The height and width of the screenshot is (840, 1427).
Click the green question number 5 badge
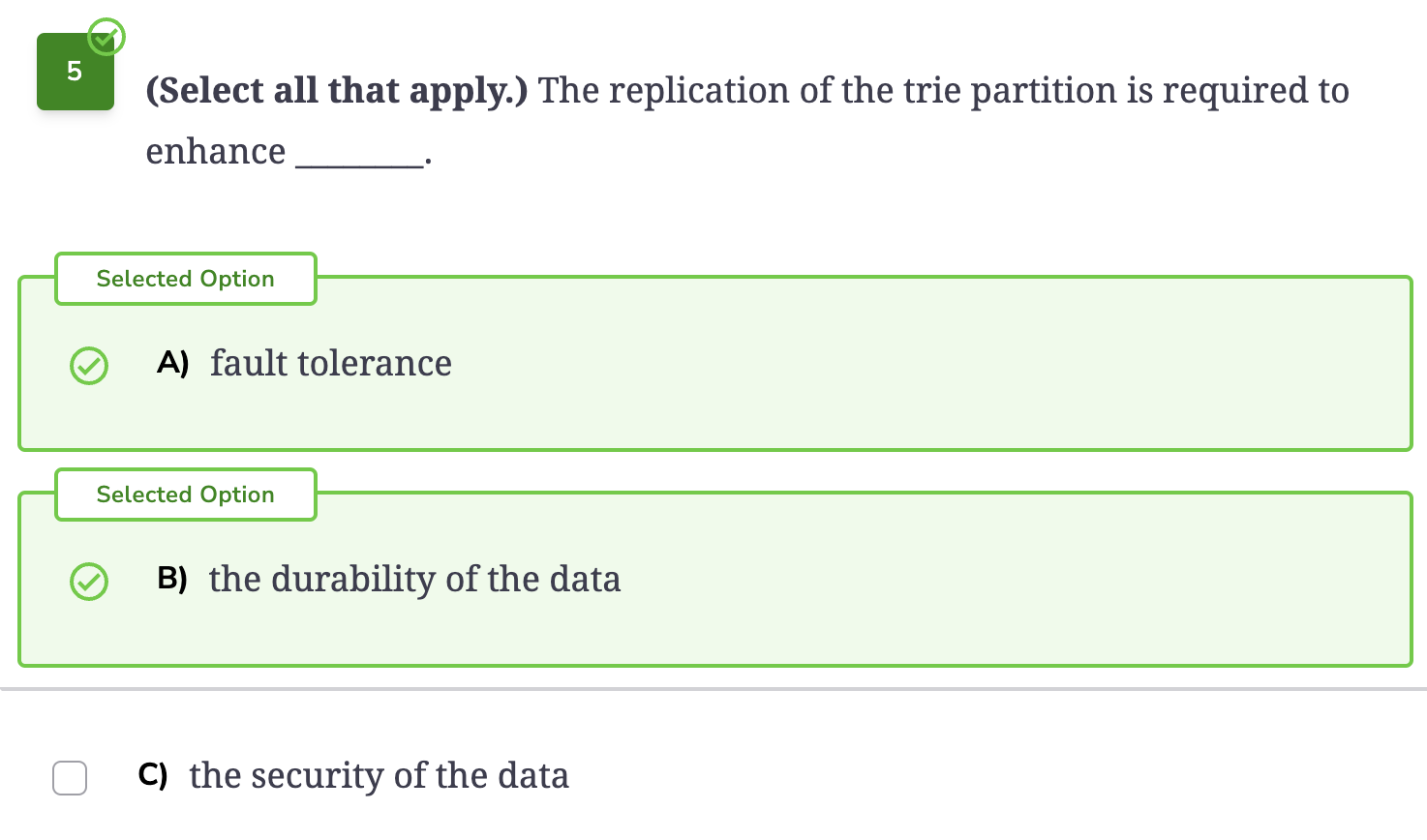(x=76, y=72)
